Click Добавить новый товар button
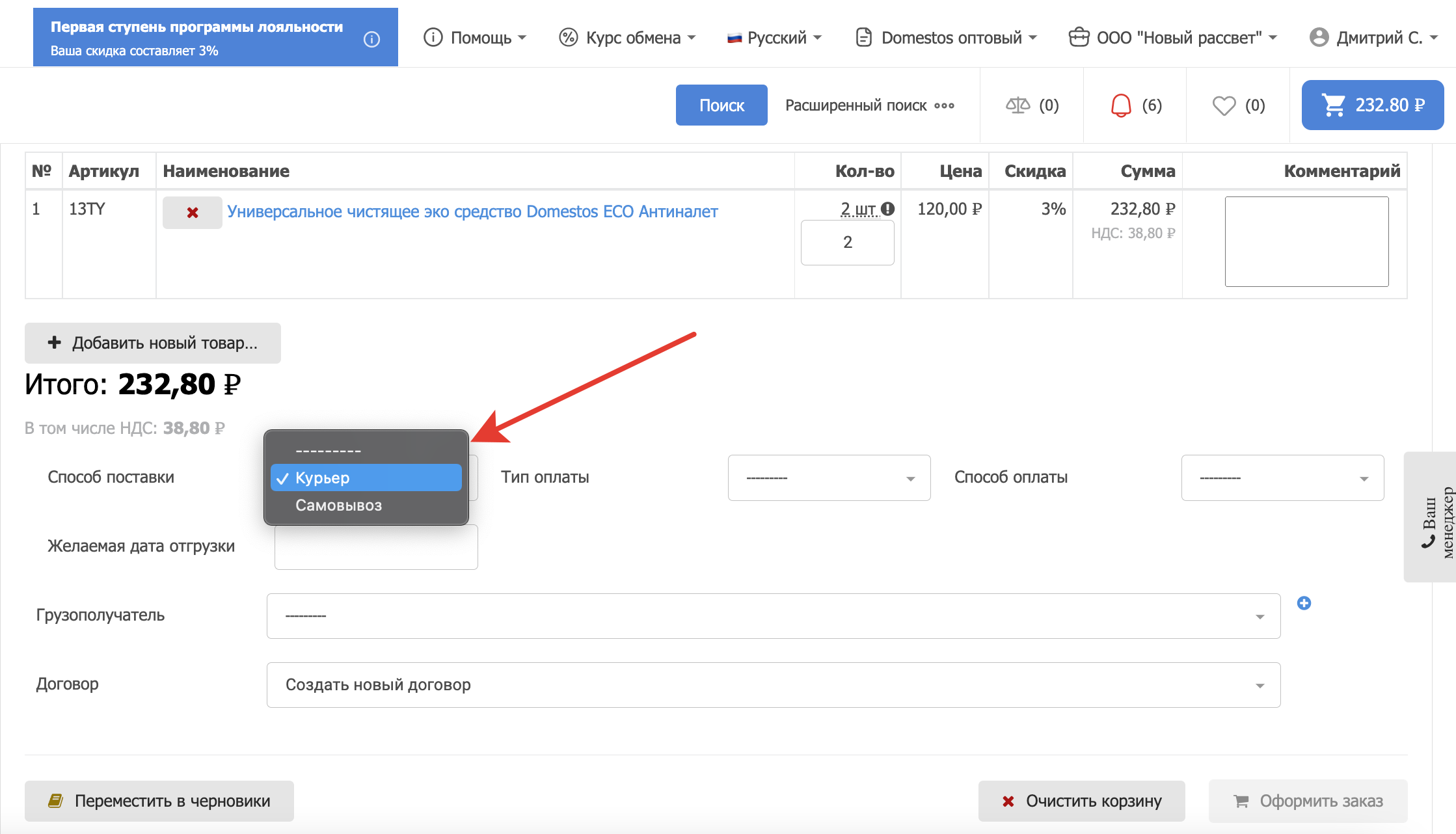1456x834 pixels. tap(153, 343)
